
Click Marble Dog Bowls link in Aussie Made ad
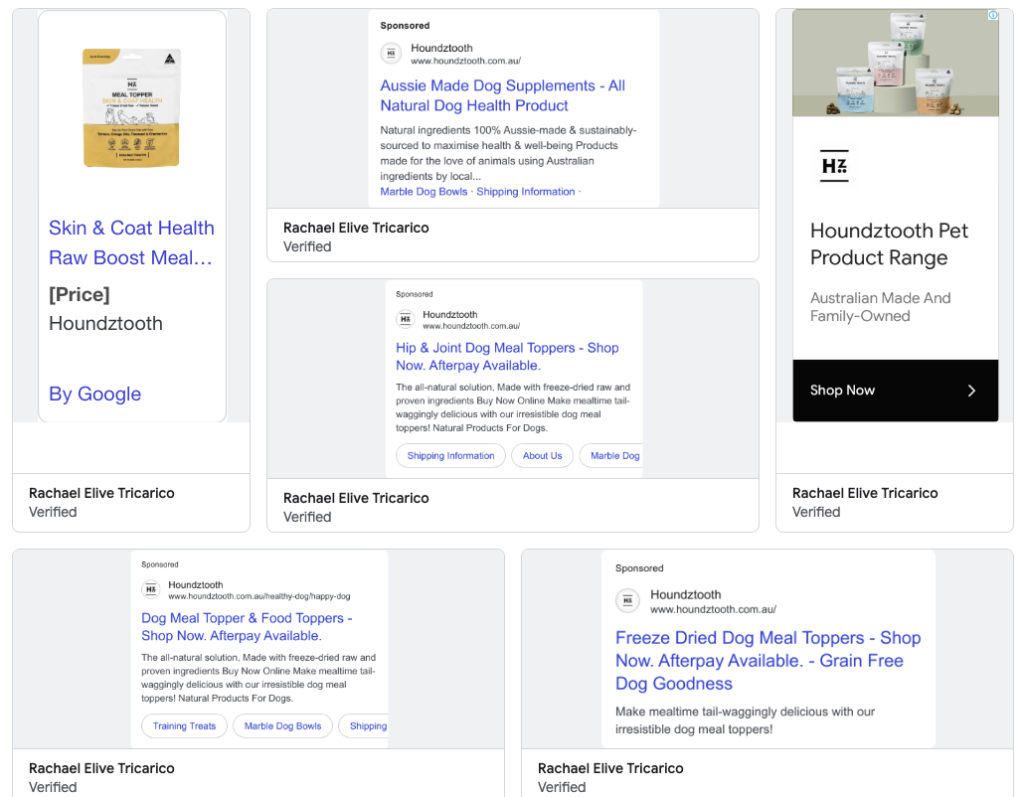[424, 192]
